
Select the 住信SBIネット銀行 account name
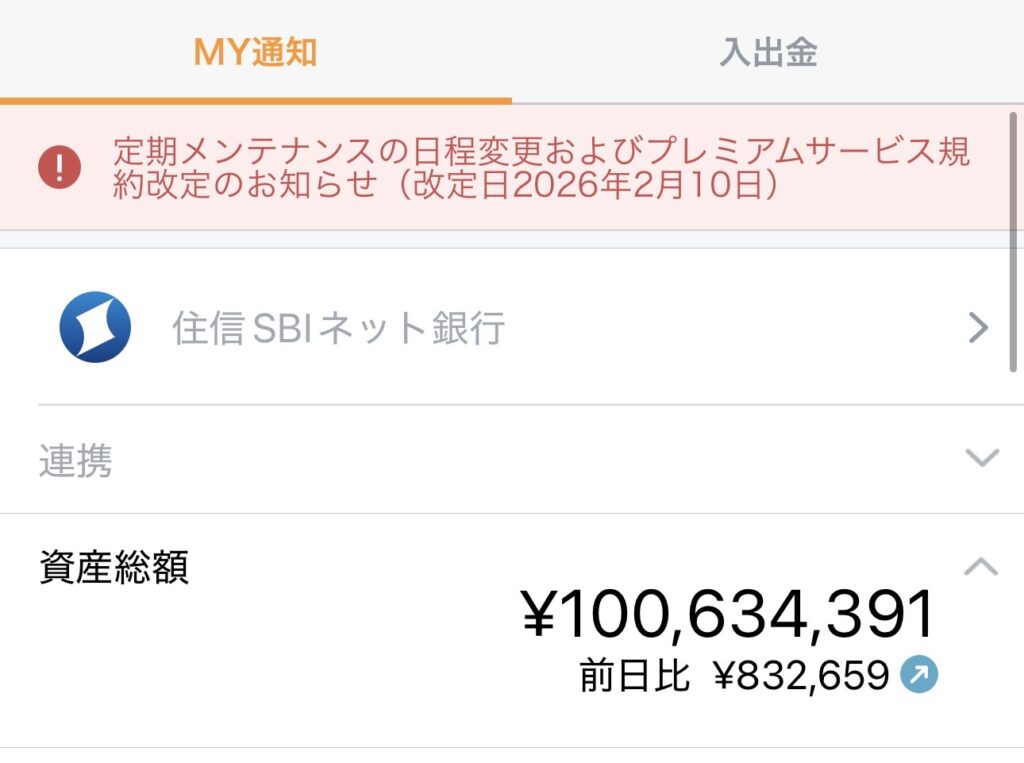coord(338,328)
